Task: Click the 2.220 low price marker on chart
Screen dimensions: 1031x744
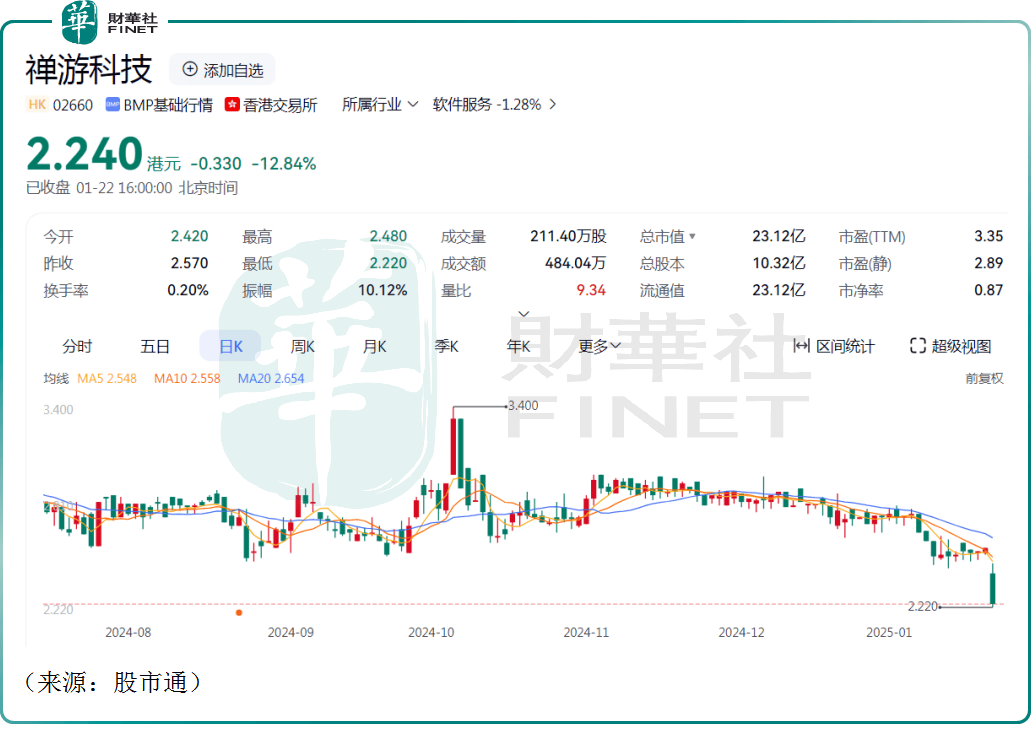Action: pos(923,606)
